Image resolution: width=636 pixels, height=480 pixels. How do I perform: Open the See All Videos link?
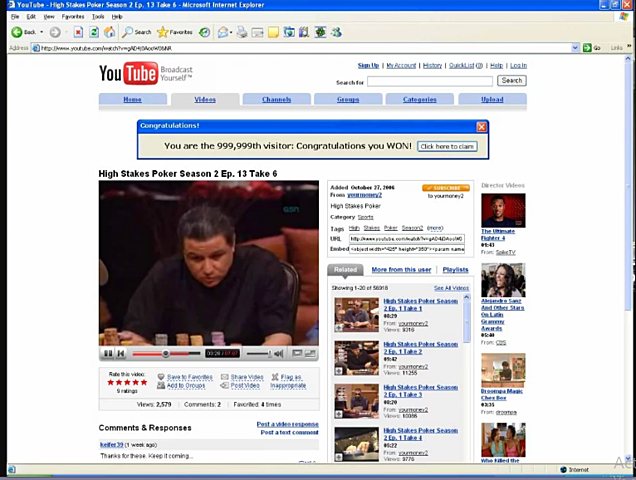(451, 288)
